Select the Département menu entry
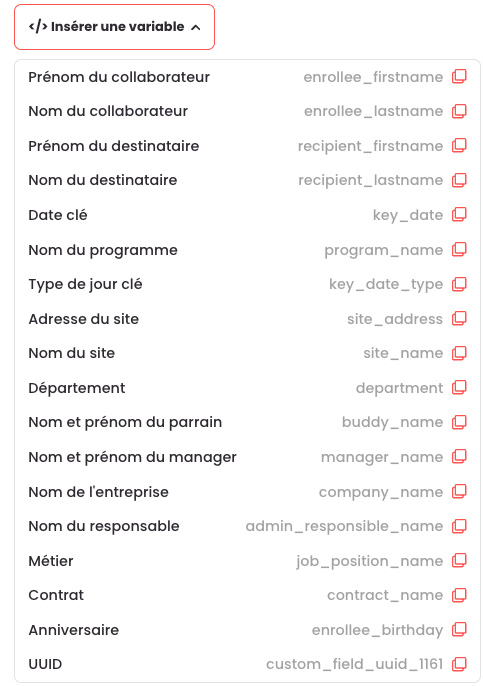 tap(247, 388)
